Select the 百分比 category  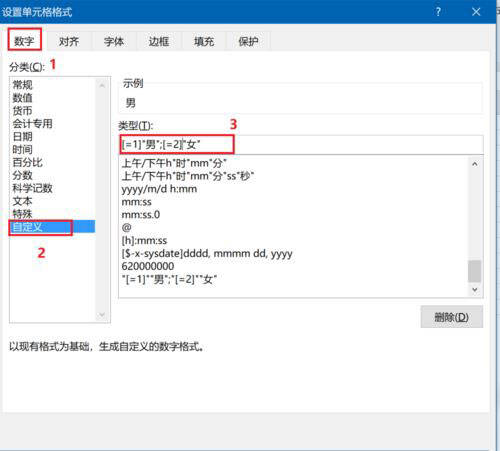coord(27,162)
